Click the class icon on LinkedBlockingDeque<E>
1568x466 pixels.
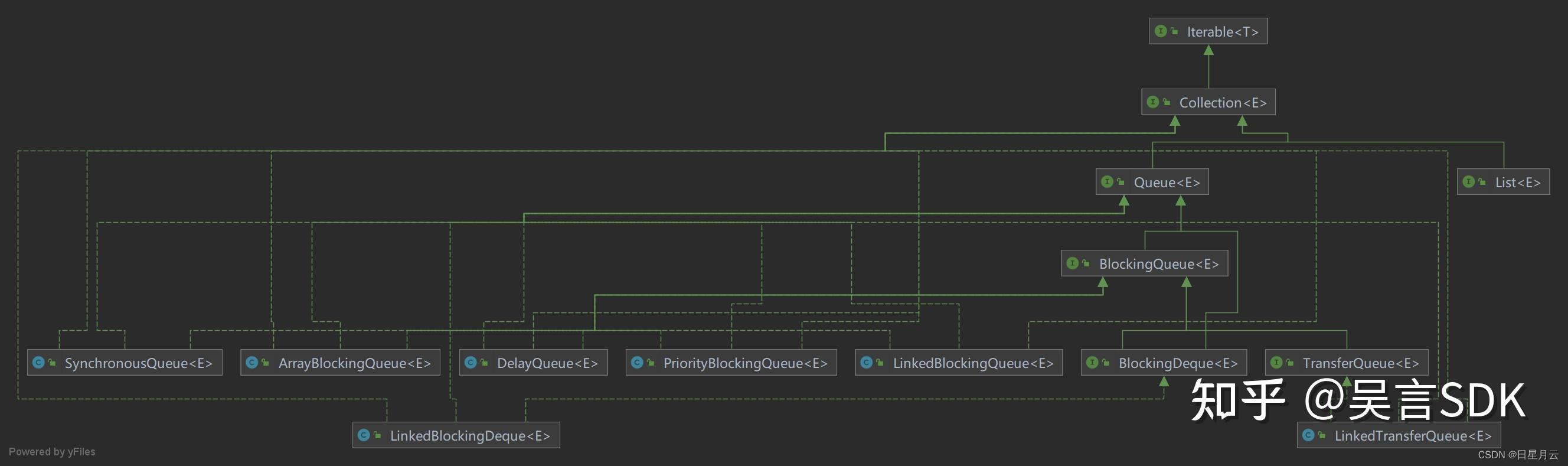click(x=364, y=435)
